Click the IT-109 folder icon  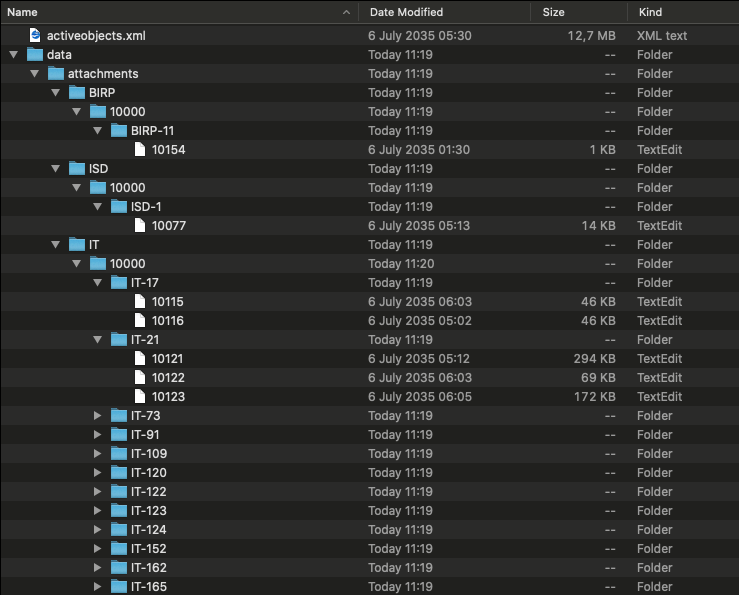click(119, 454)
